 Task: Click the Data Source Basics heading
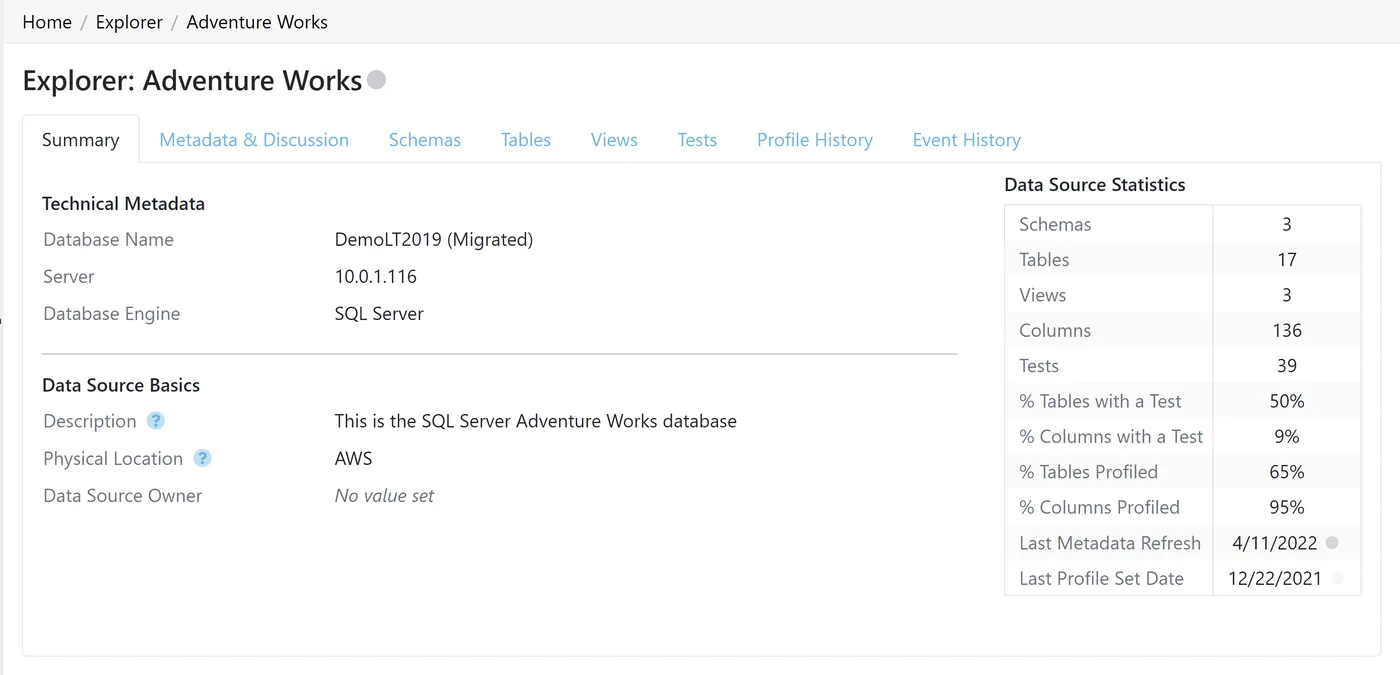click(121, 385)
